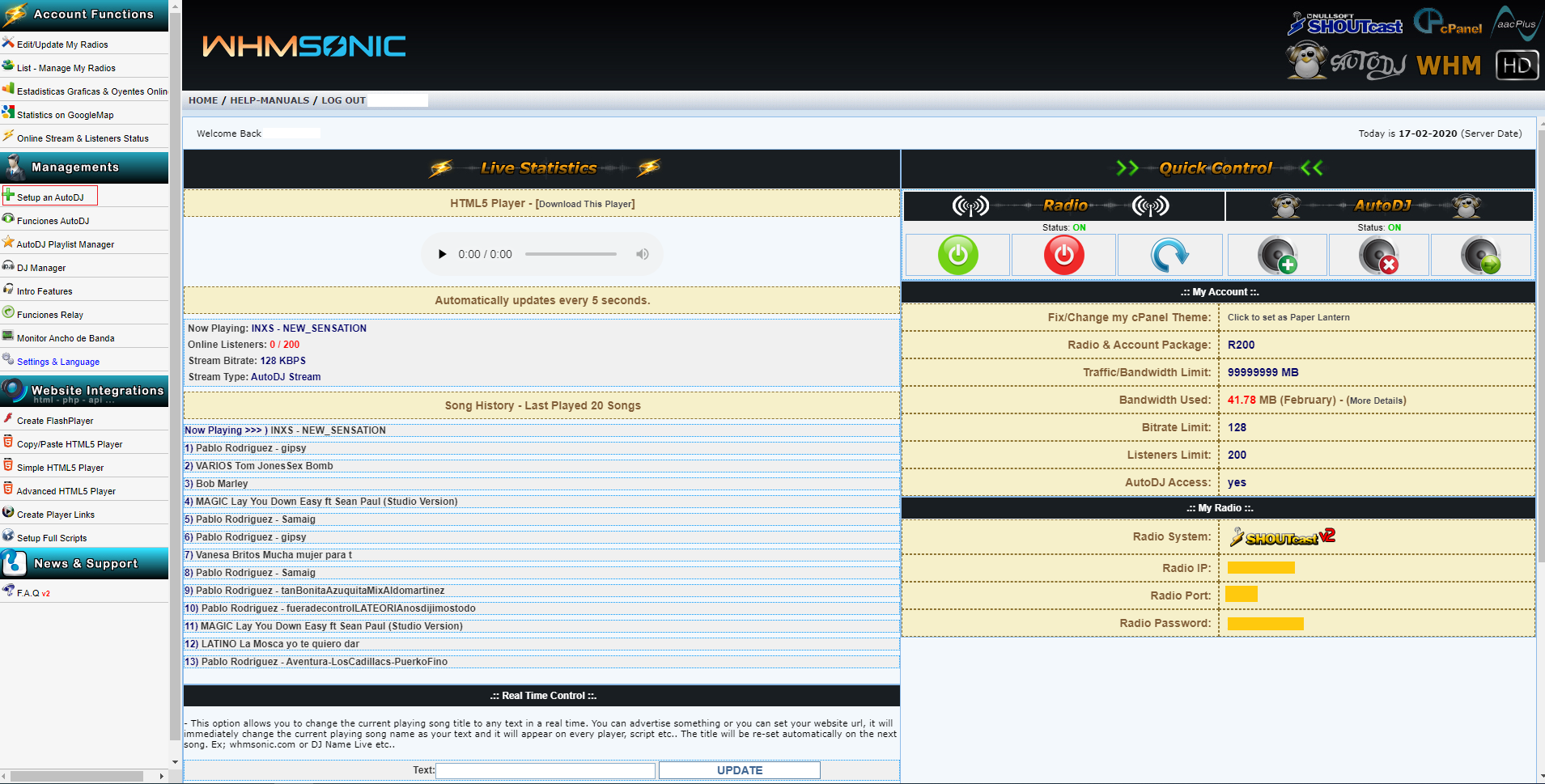
Task: Click the WHMSonic logo
Action: [x=303, y=46]
